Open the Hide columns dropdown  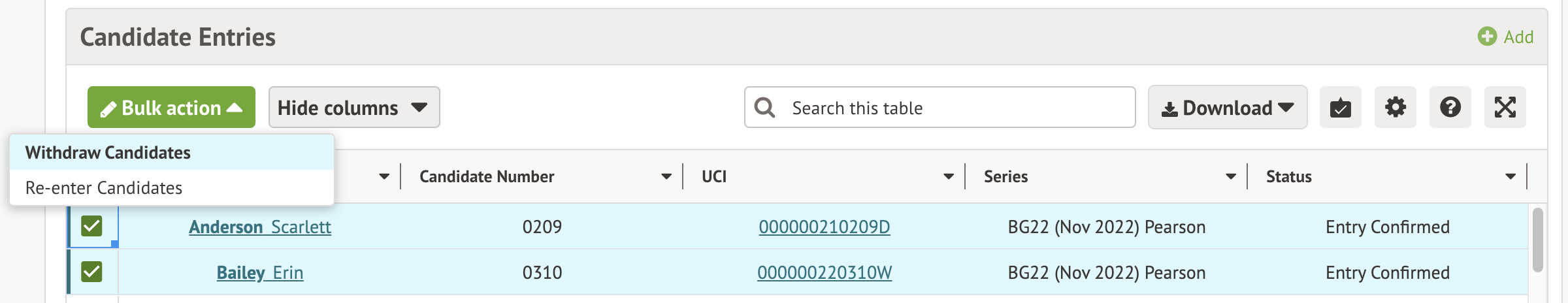353,107
